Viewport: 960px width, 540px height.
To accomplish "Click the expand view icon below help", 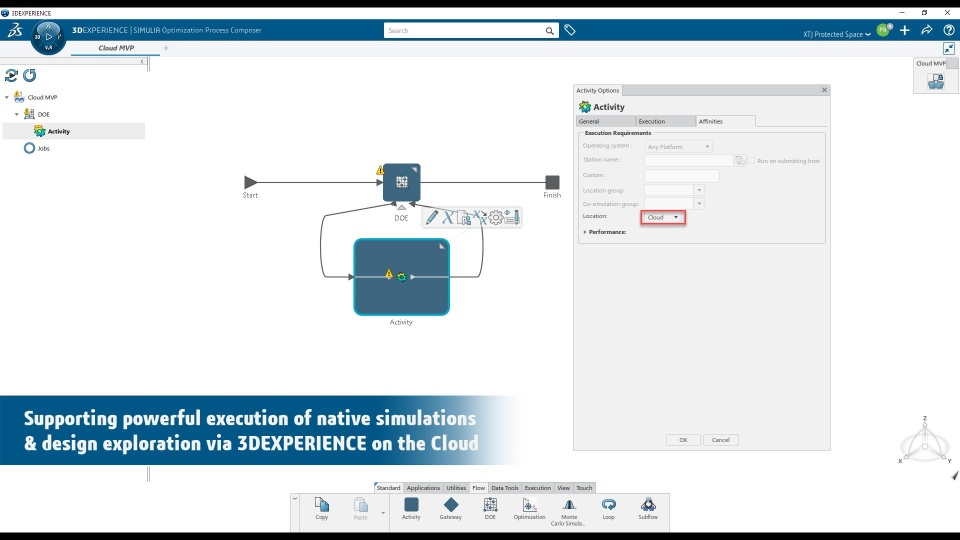I will [949, 48].
